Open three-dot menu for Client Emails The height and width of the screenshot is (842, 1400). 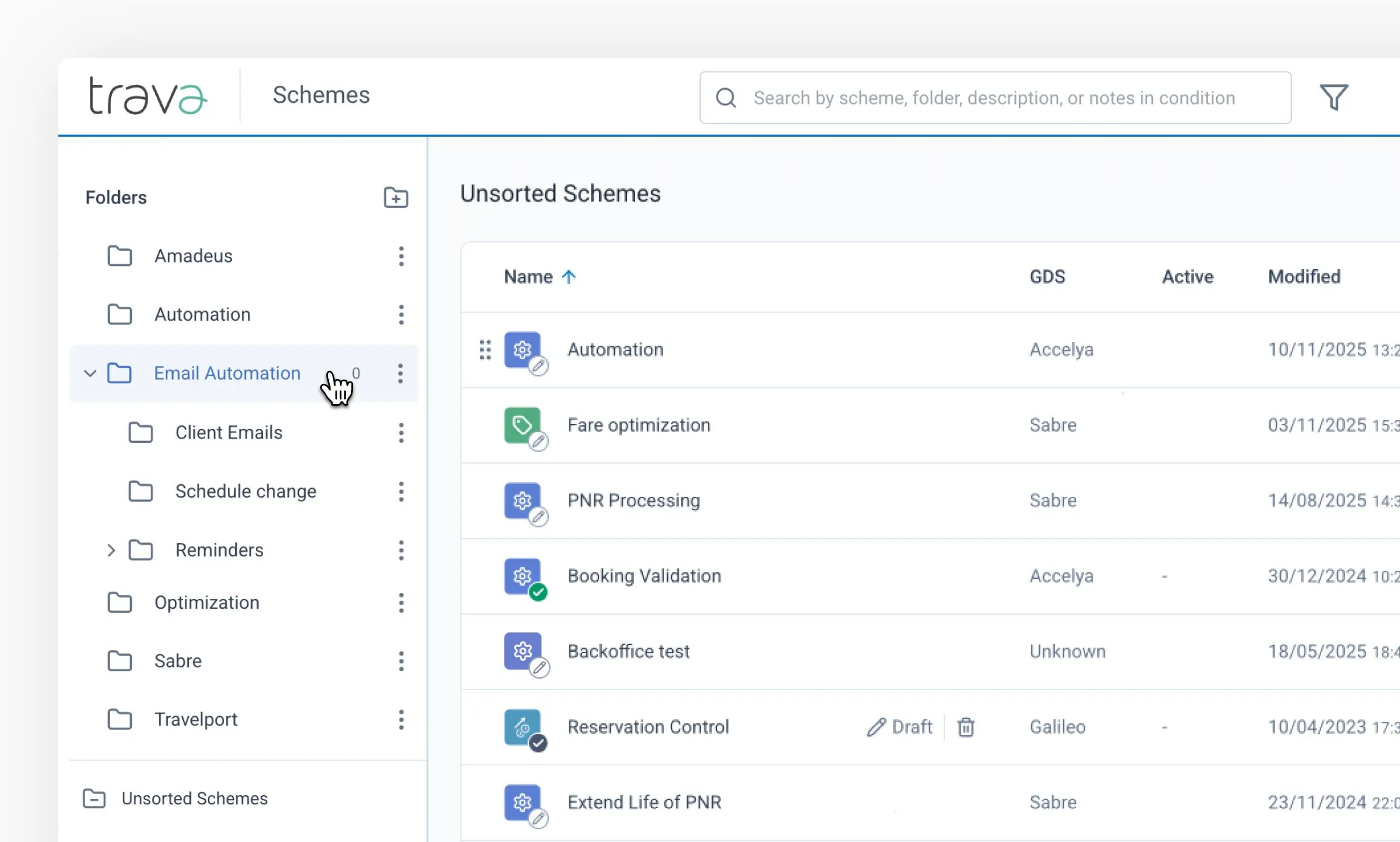tap(401, 433)
